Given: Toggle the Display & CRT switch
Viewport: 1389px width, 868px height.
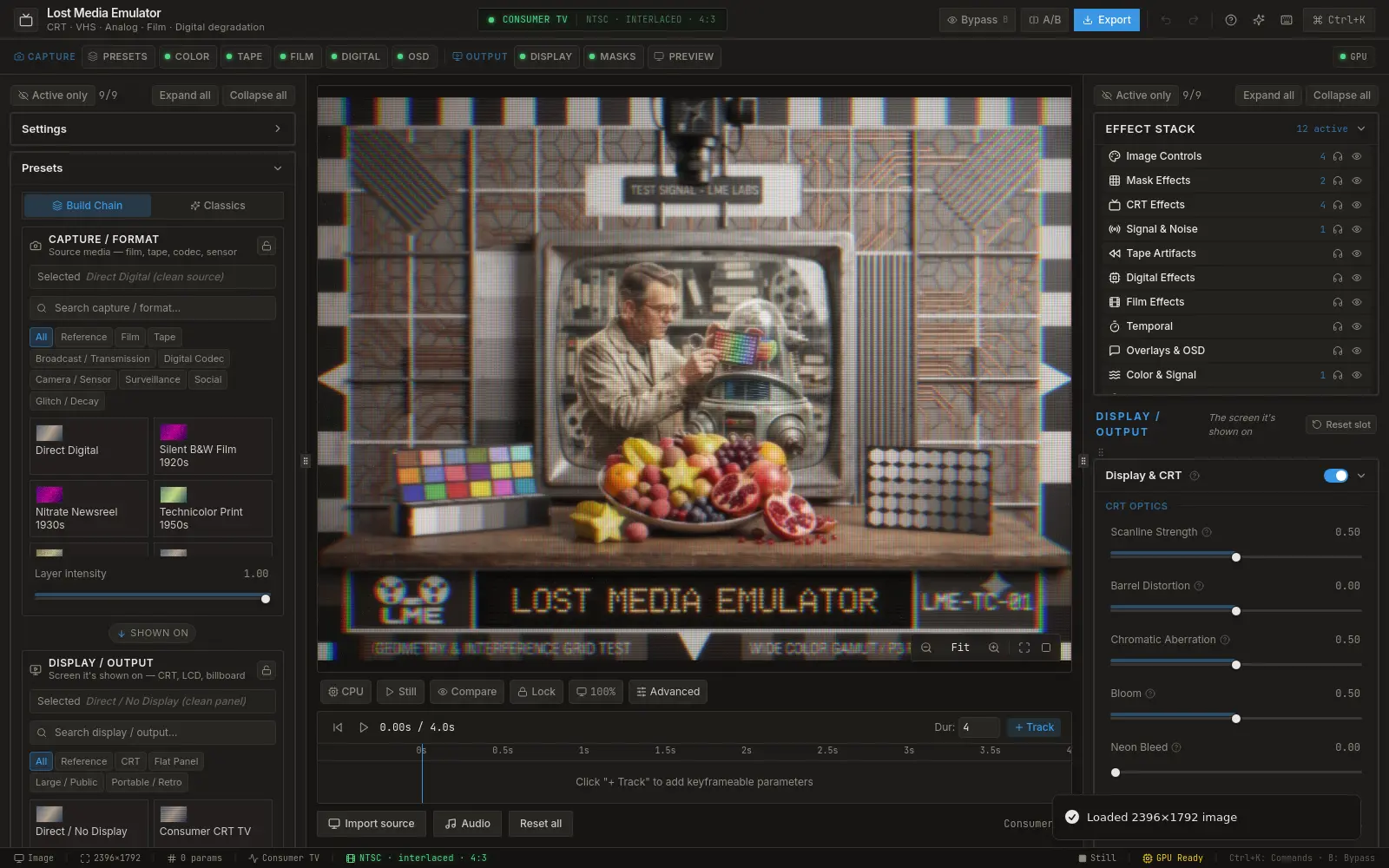Looking at the screenshot, I should (x=1335, y=476).
